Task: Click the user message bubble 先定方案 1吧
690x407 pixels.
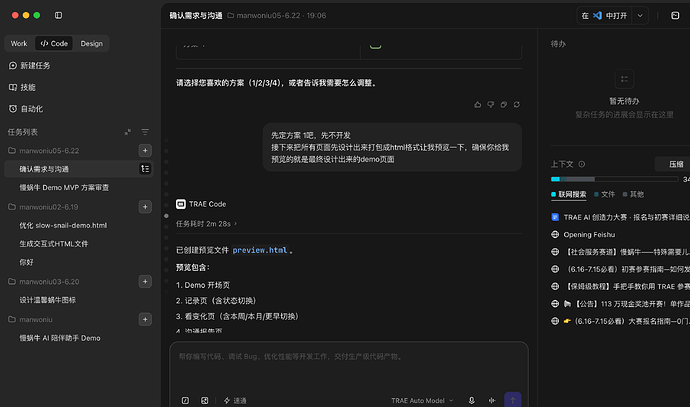Action: [x=392, y=147]
